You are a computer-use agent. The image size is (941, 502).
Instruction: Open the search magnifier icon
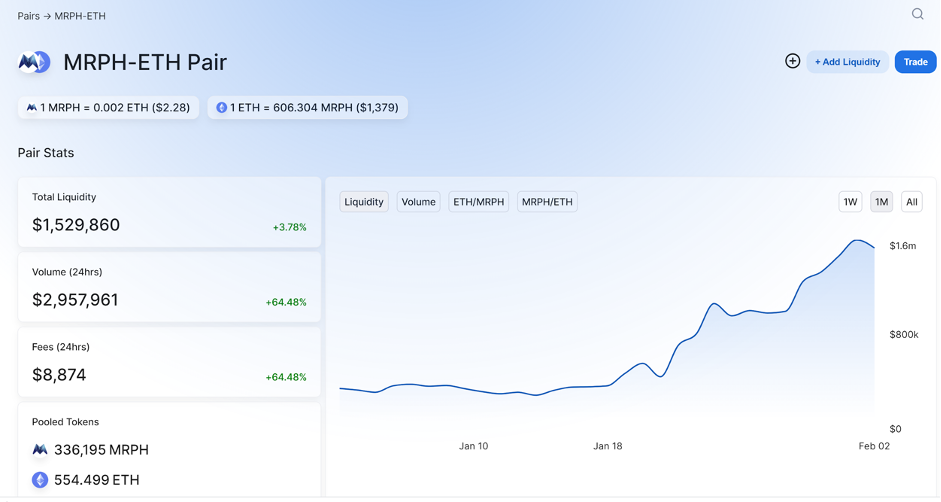click(x=917, y=14)
